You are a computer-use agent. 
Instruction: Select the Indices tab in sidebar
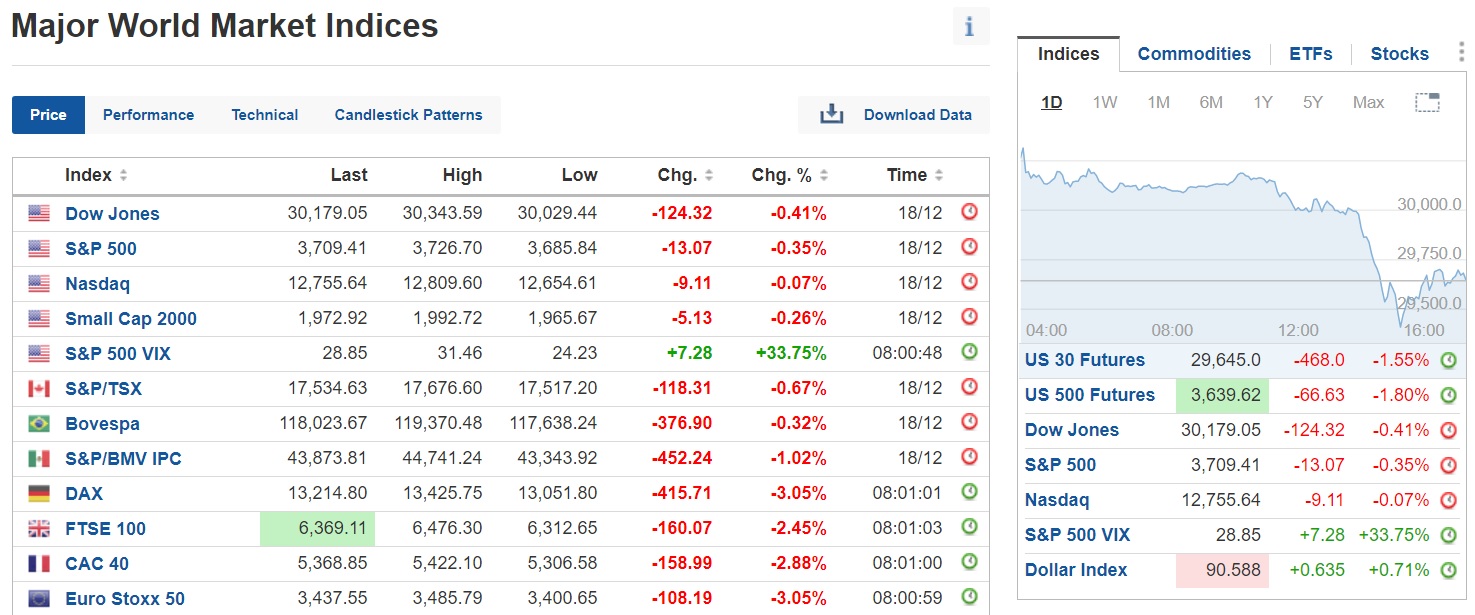1068,54
